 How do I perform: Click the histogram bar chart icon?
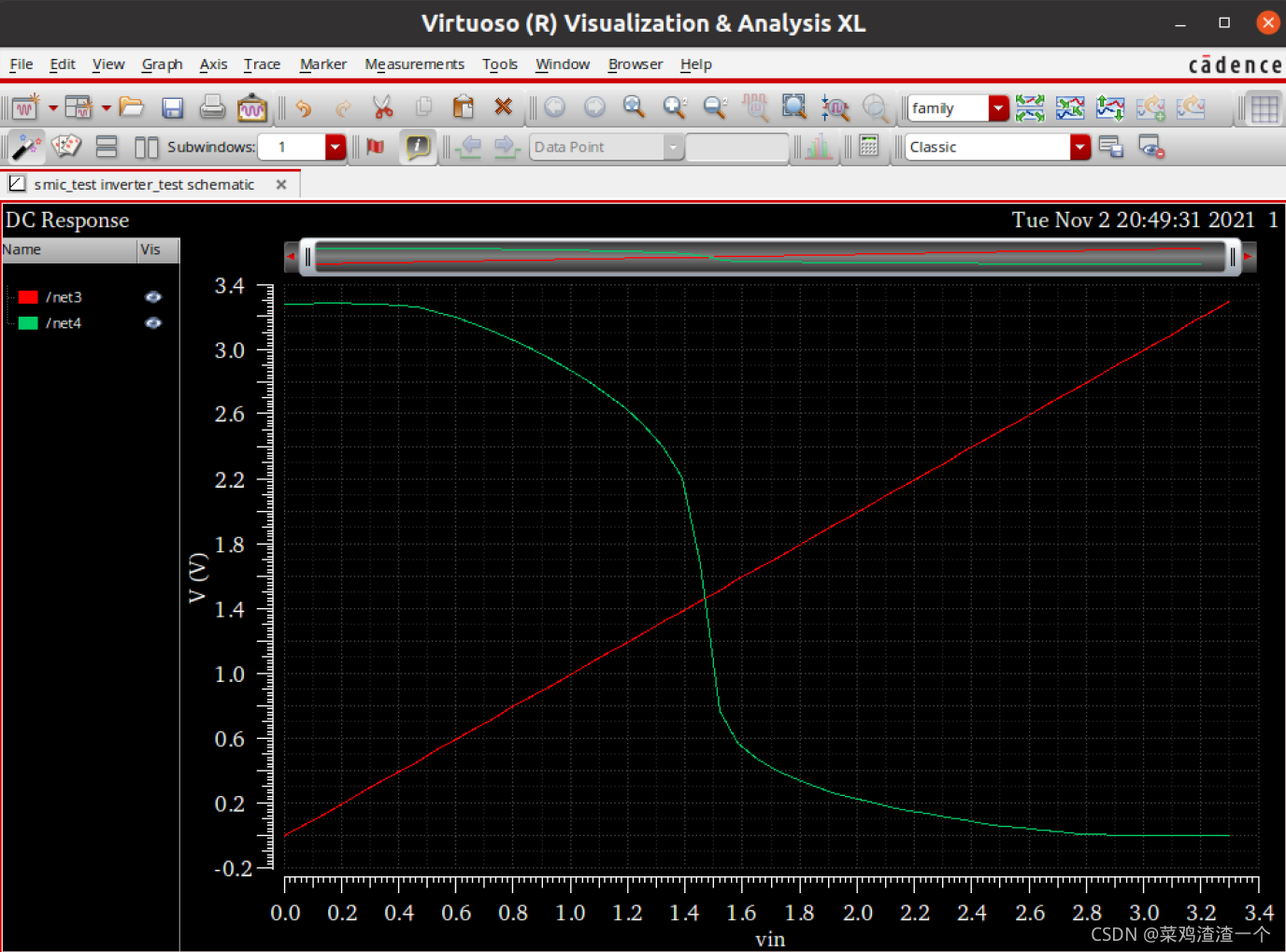tap(818, 147)
